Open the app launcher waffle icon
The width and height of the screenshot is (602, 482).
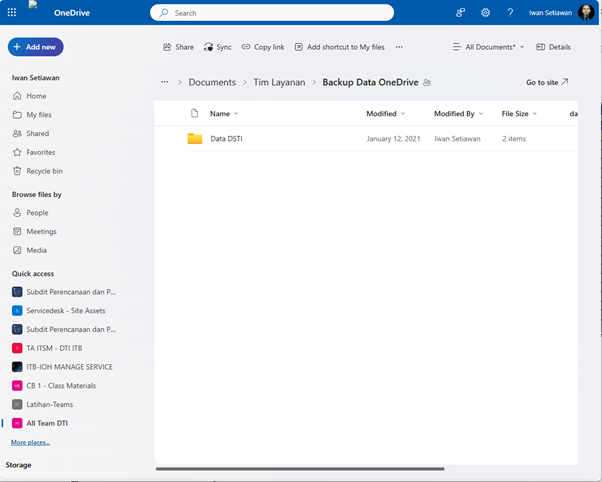click(12, 13)
